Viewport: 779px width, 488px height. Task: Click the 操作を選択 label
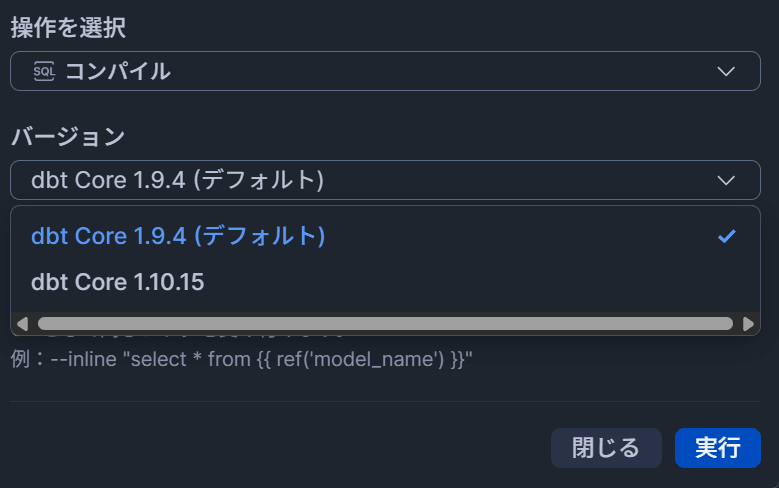(x=68, y=27)
